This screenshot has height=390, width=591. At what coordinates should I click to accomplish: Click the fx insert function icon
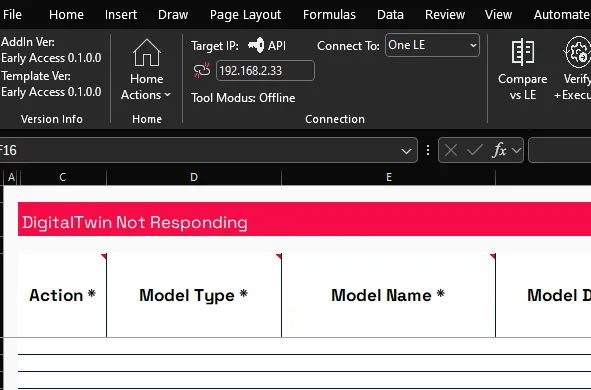[500, 150]
